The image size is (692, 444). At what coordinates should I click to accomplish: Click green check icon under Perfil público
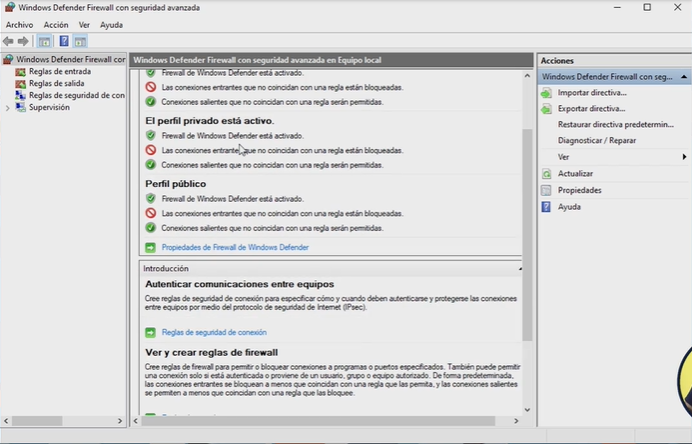pos(150,228)
